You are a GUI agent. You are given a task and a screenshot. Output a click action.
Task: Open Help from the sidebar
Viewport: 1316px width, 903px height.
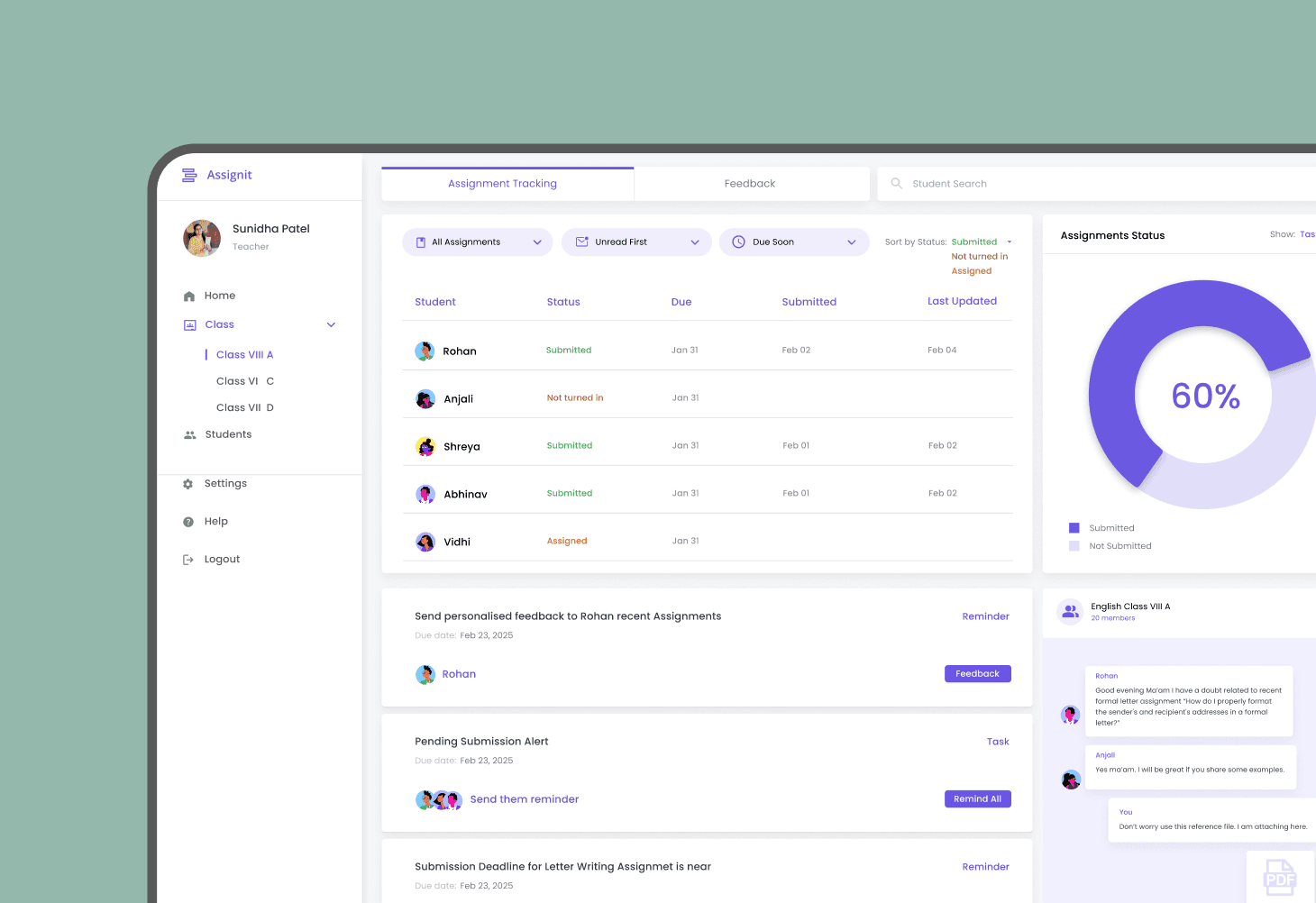click(216, 522)
